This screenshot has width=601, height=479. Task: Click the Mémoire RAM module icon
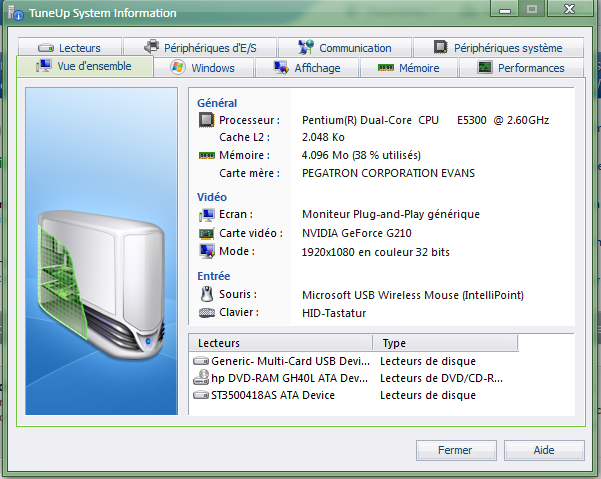point(207,155)
